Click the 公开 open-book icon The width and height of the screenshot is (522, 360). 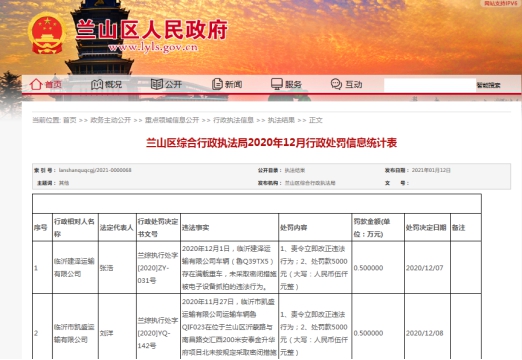tap(157, 84)
